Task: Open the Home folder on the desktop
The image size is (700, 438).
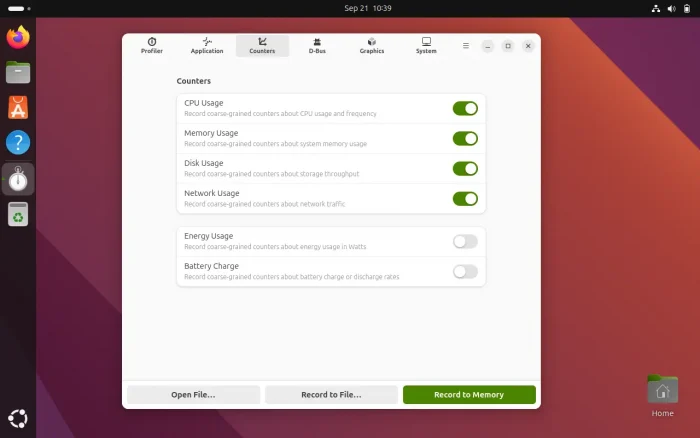Action: (662, 396)
